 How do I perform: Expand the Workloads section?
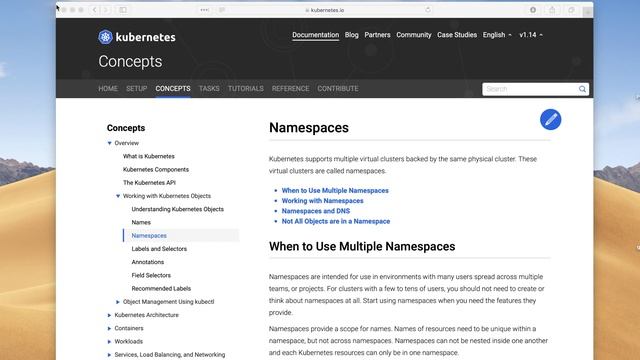coord(109,342)
